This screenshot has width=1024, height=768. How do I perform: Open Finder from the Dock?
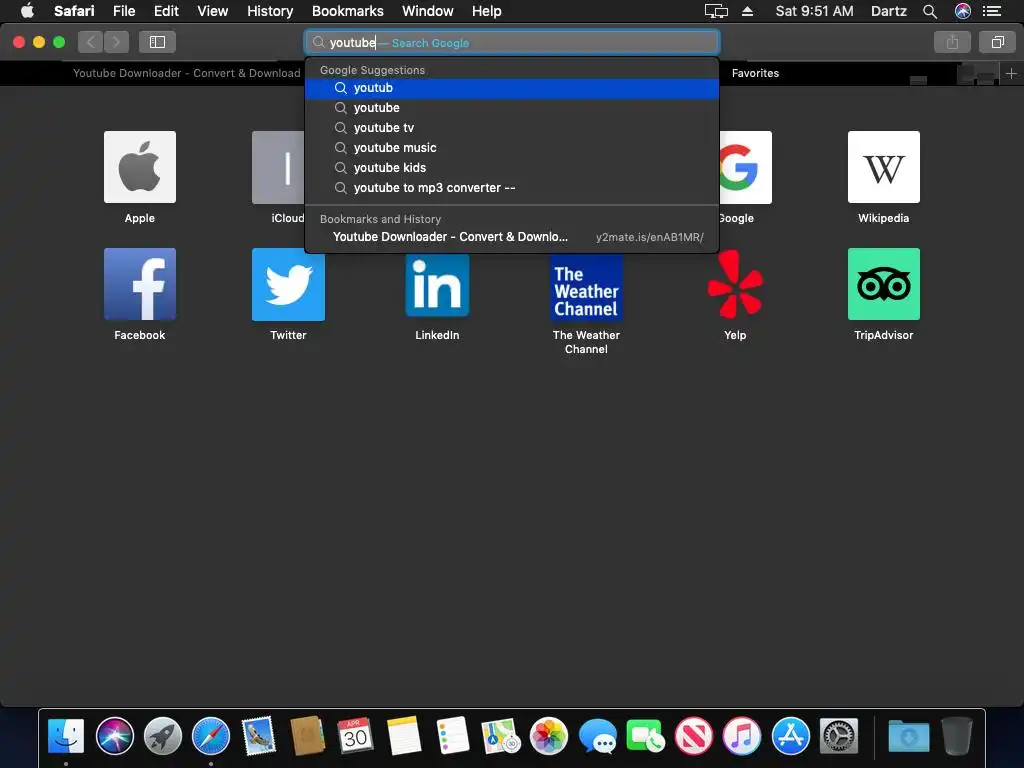[66, 736]
